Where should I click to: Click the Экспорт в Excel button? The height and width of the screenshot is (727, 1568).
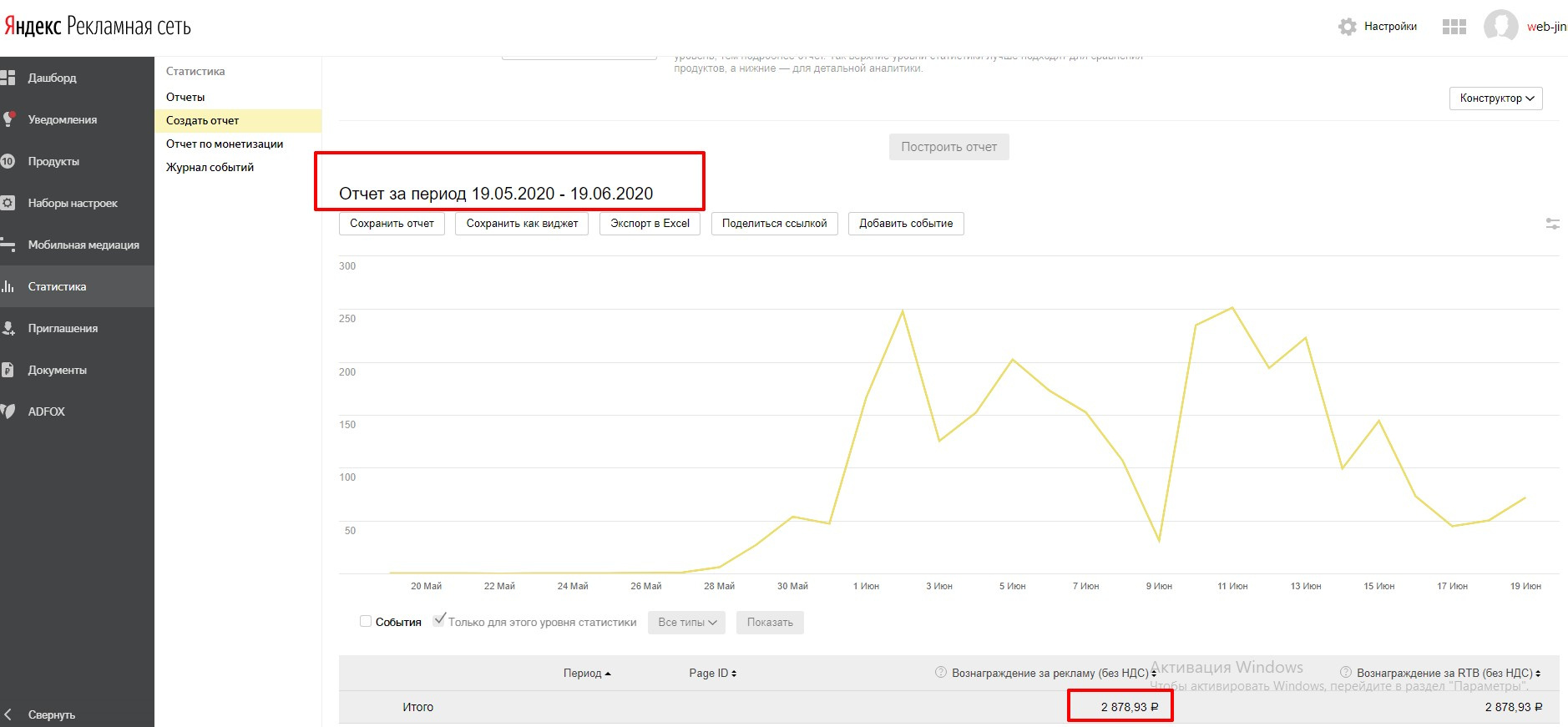[650, 224]
